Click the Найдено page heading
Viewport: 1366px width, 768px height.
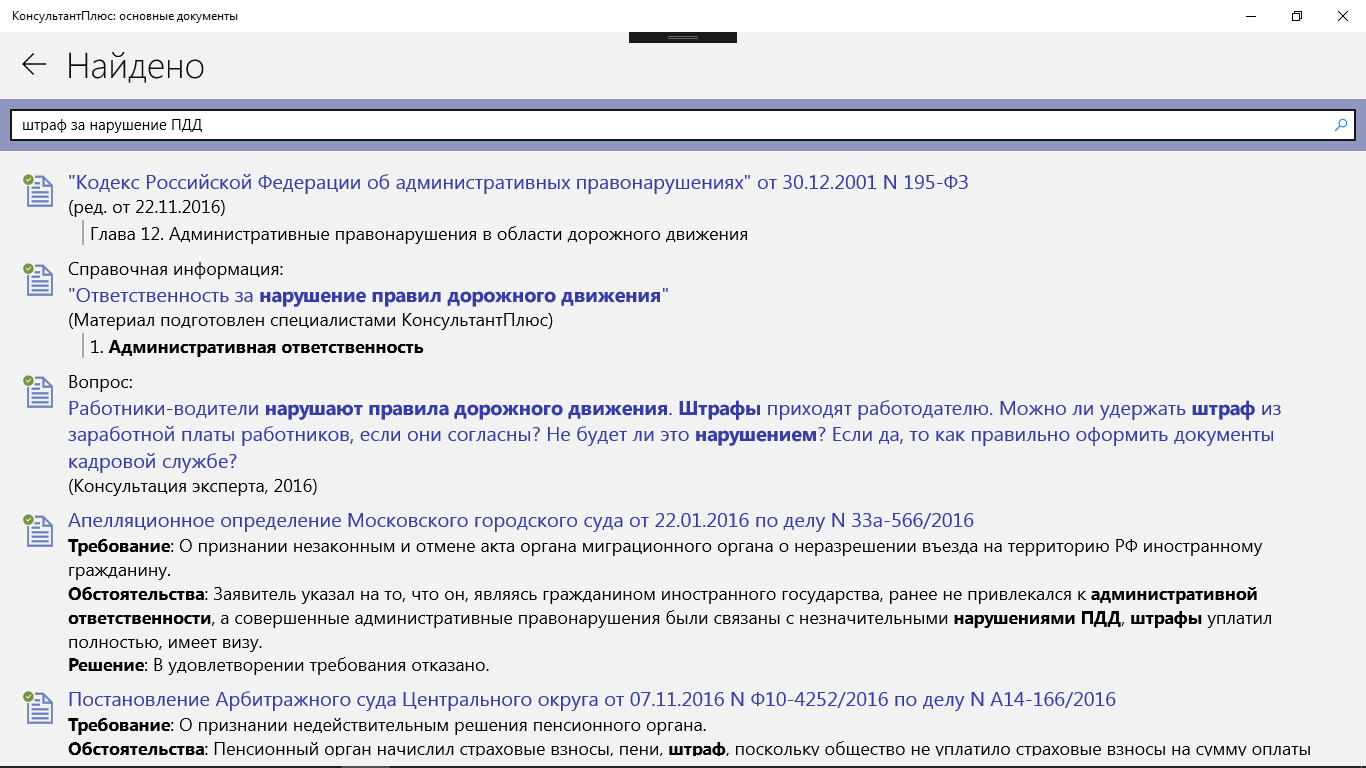click(136, 66)
